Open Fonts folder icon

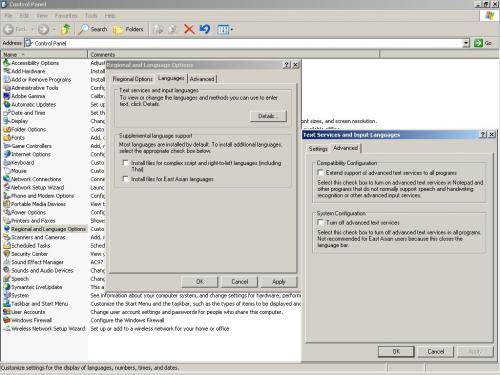click(x=7, y=138)
